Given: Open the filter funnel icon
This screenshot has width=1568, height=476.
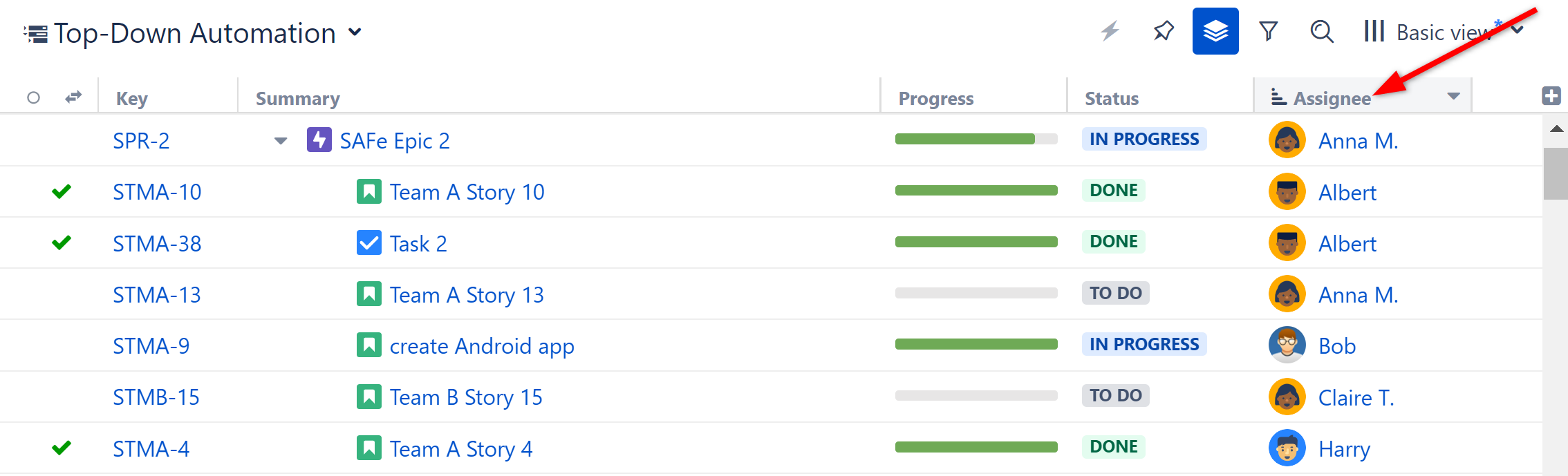Looking at the screenshot, I should click(x=1269, y=30).
